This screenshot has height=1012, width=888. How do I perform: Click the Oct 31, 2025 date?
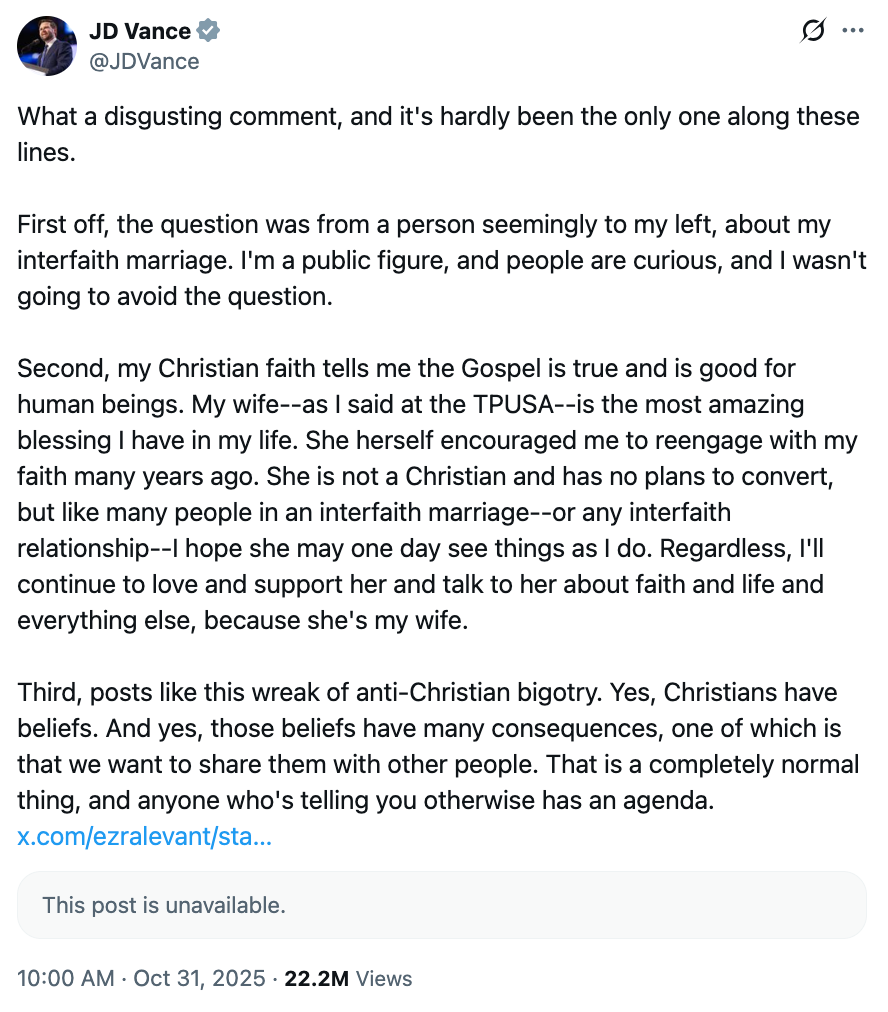pyautogui.click(x=199, y=978)
